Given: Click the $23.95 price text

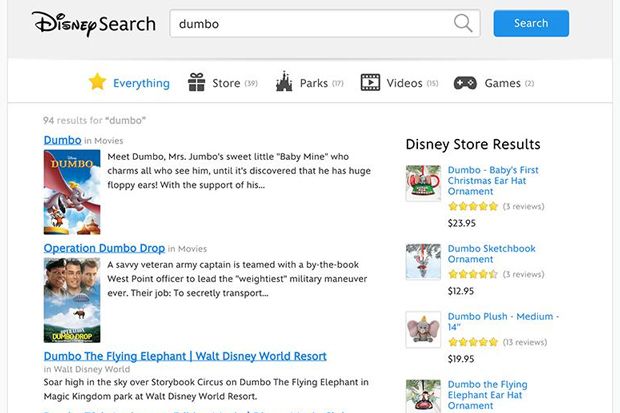Looking at the screenshot, I should coord(461,223).
